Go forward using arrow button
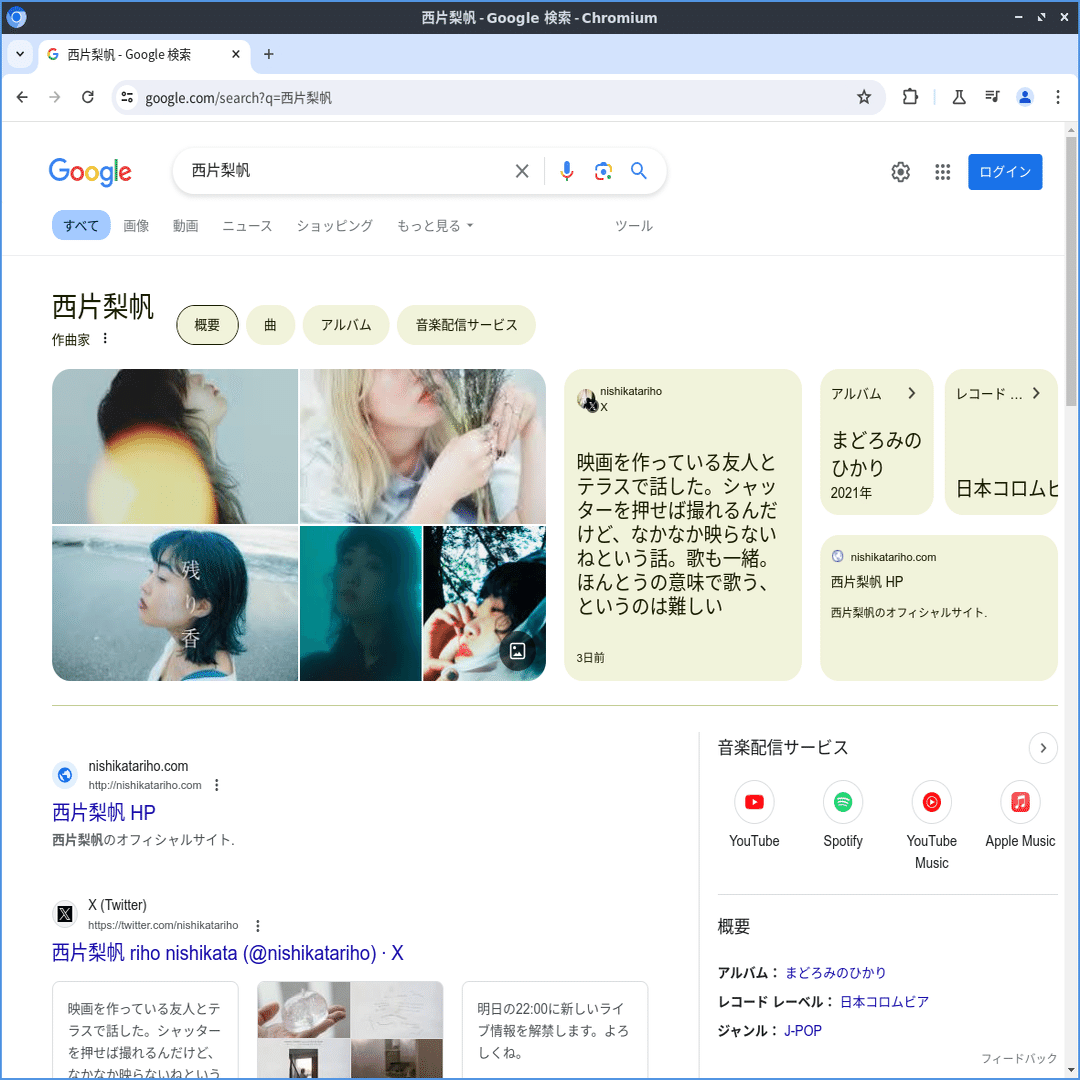This screenshot has height=1080, width=1080. tap(54, 97)
